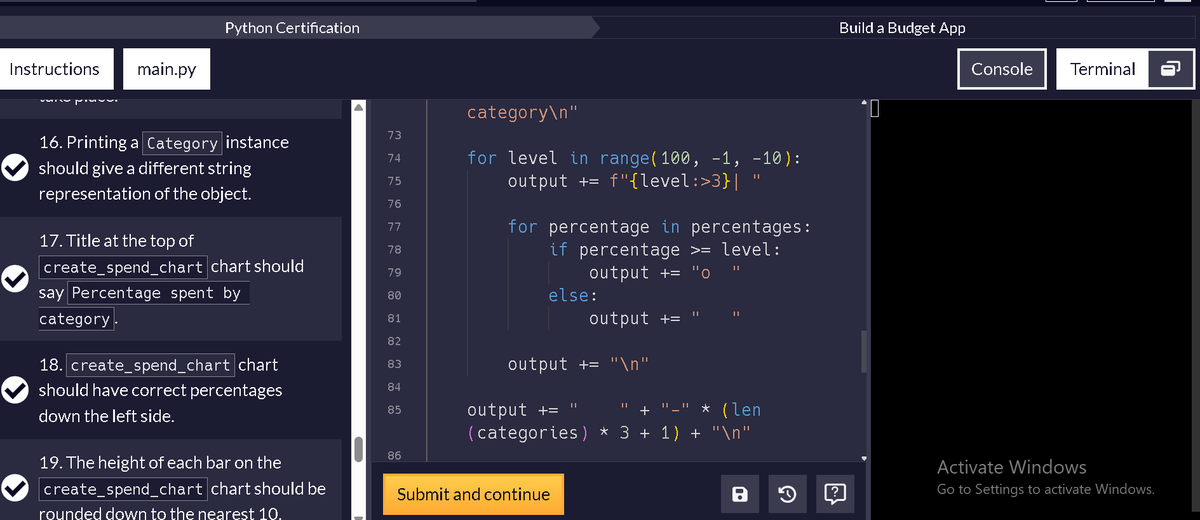Open the Python Certification link

pos(292,28)
